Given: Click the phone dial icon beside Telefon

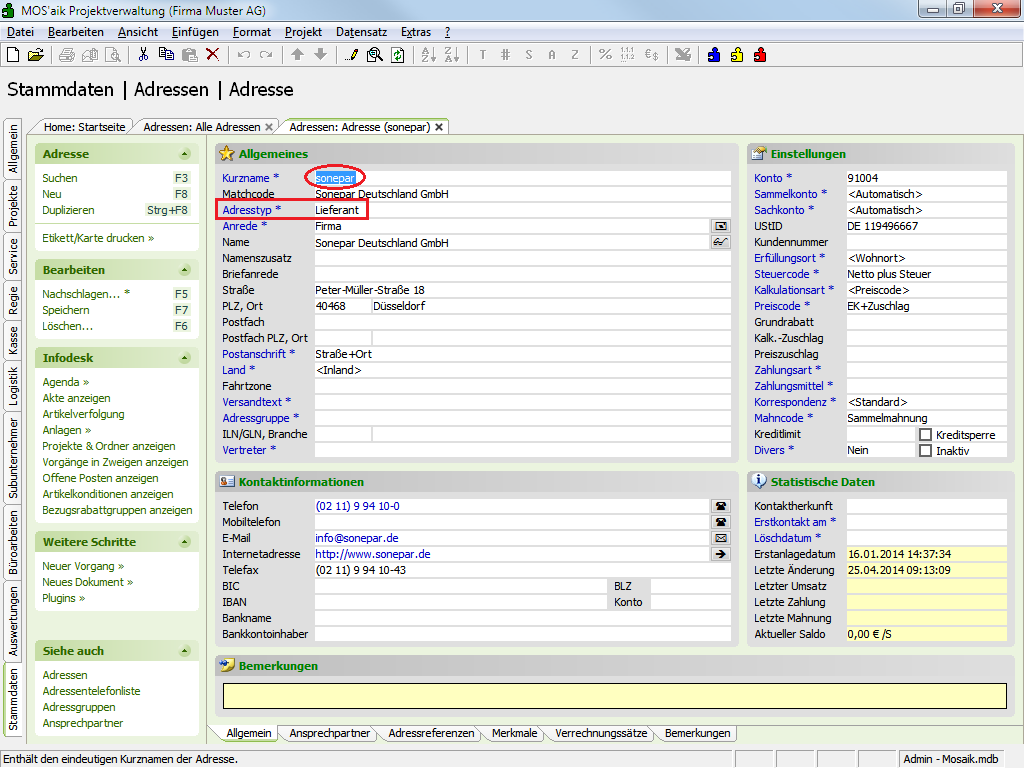Looking at the screenshot, I should tap(720, 506).
